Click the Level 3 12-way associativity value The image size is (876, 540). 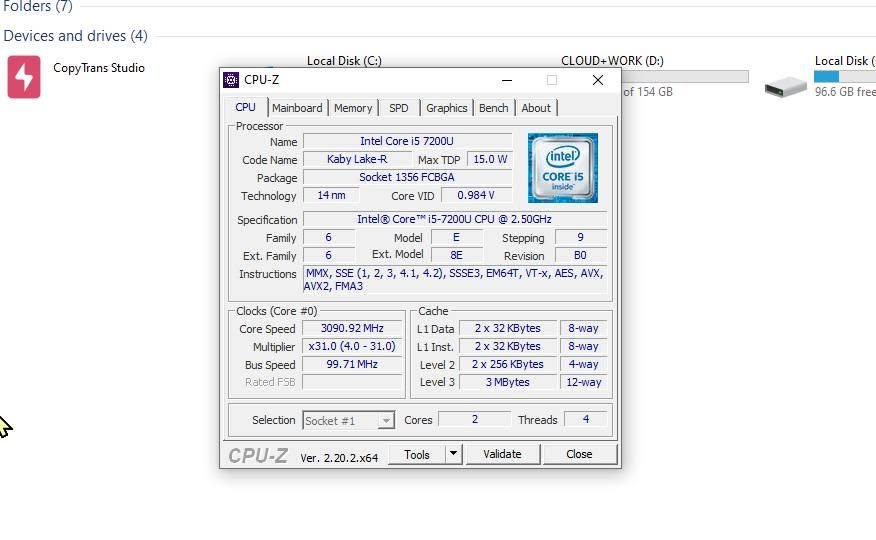point(583,382)
